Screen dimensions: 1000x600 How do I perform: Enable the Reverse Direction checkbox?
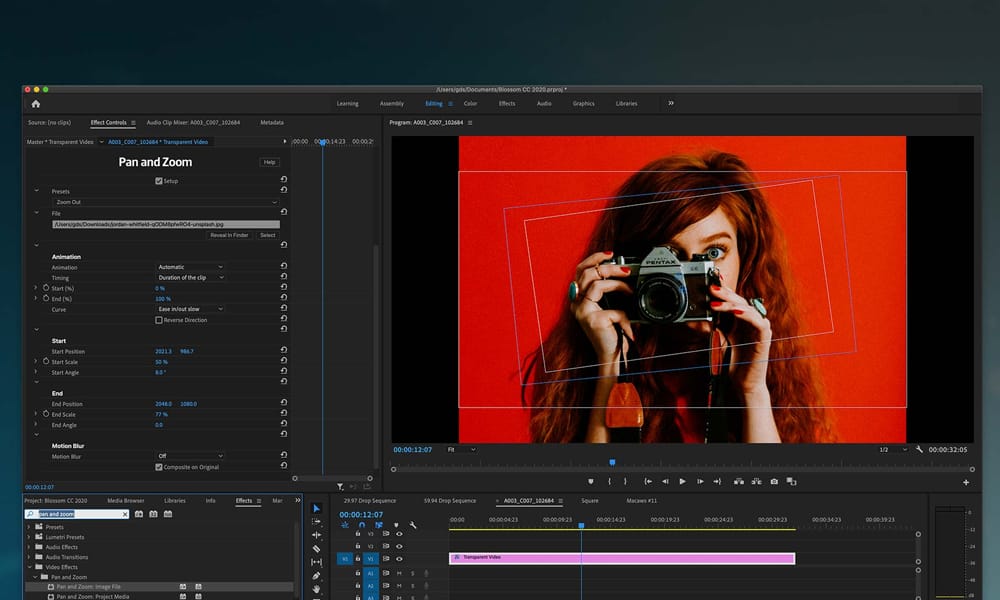coord(159,320)
